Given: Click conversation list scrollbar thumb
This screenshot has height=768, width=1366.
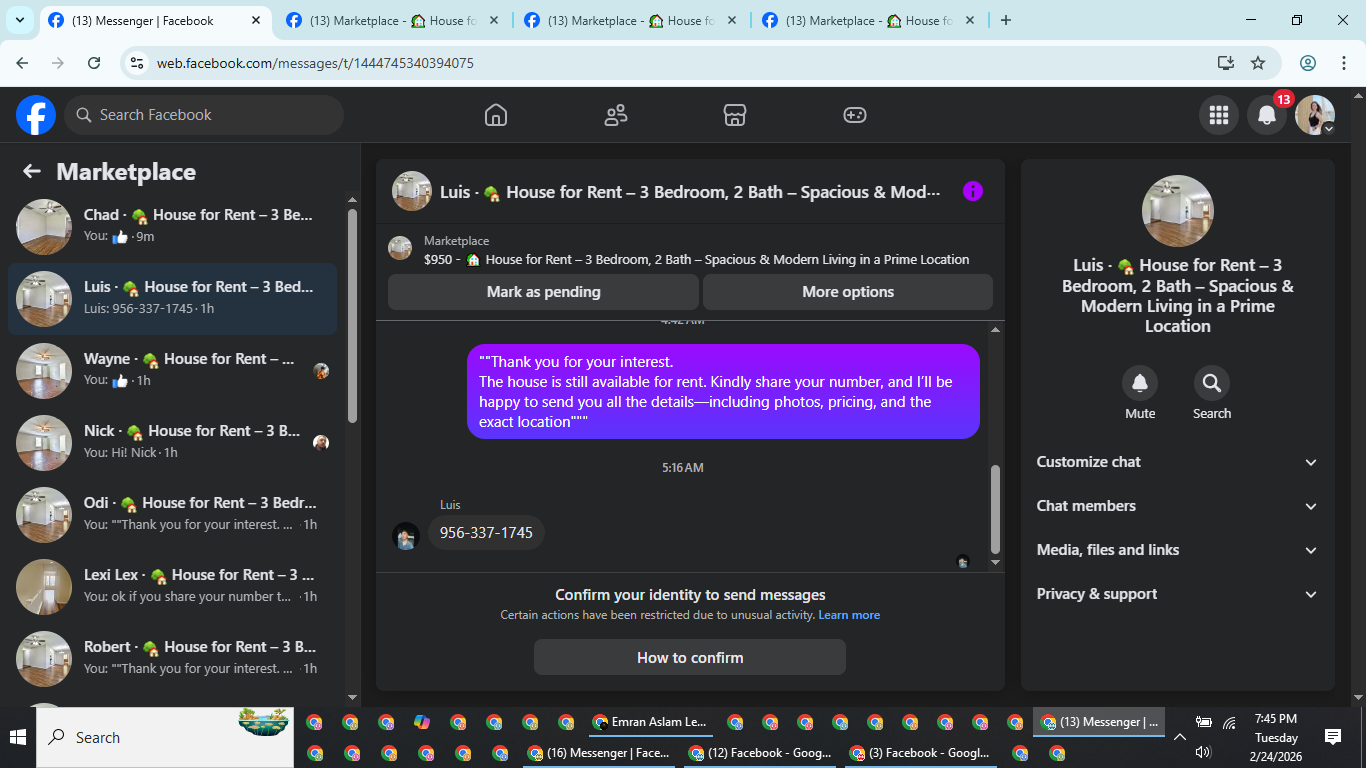Looking at the screenshot, I should click(x=352, y=316).
